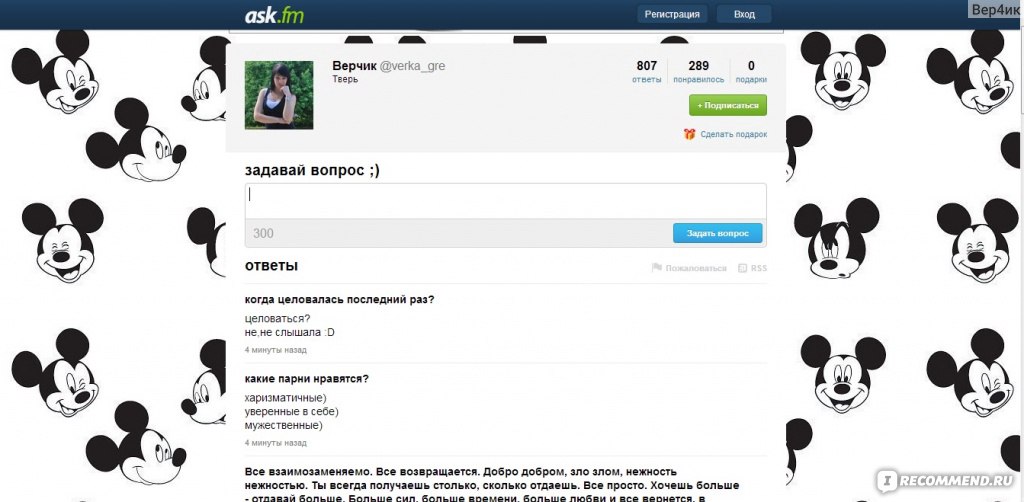
Task: Click the answer line мужественные)
Action: tap(284, 426)
